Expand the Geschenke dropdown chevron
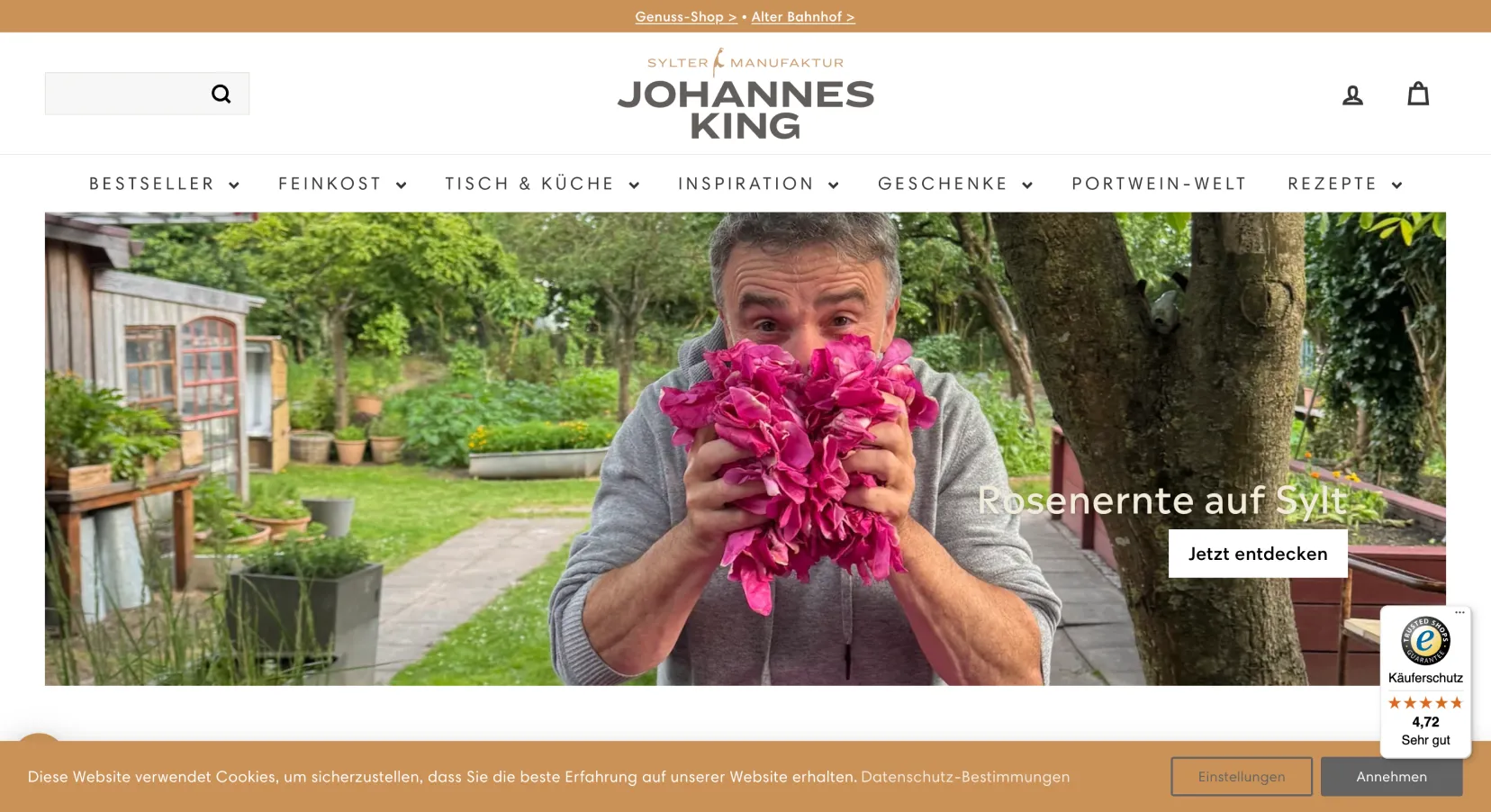The height and width of the screenshot is (812, 1491). [1027, 185]
